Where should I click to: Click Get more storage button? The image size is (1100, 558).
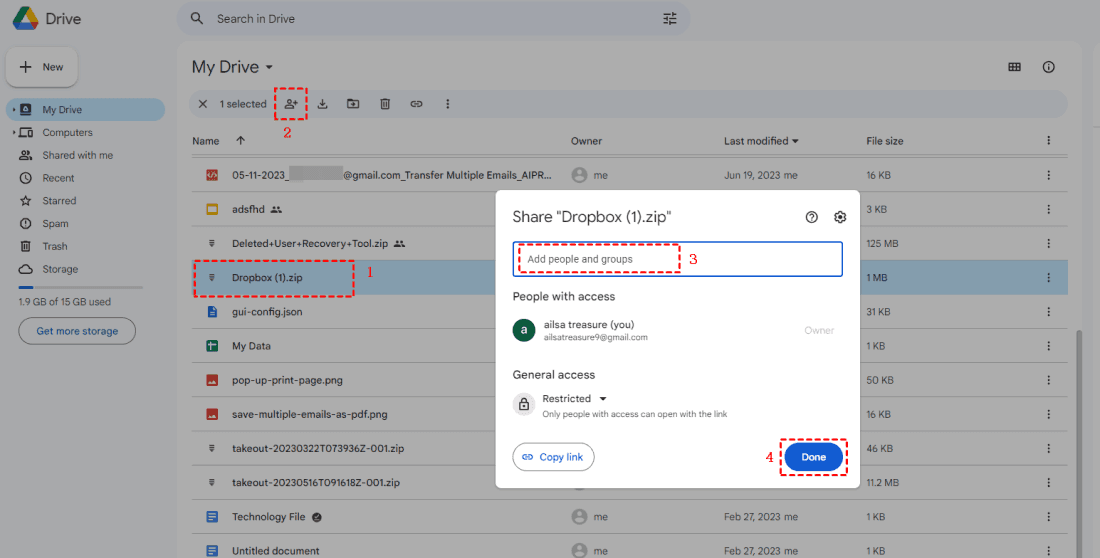coord(77,331)
